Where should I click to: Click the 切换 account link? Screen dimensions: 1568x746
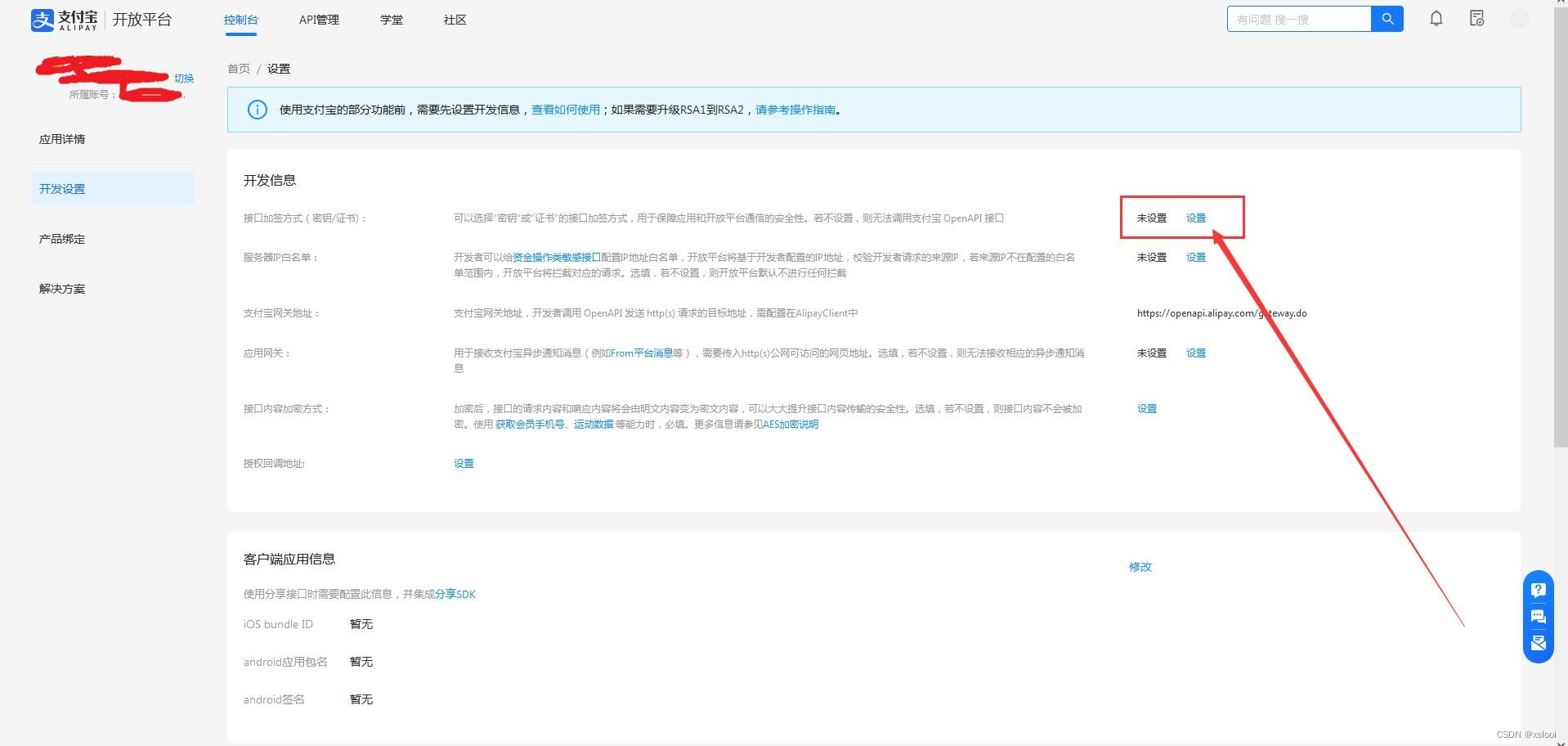pyautogui.click(x=184, y=79)
